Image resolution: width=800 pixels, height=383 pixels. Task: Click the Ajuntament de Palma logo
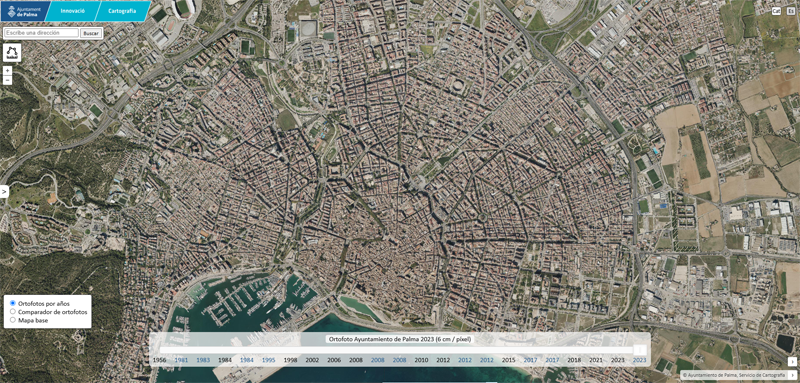pyautogui.click(x=23, y=11)
